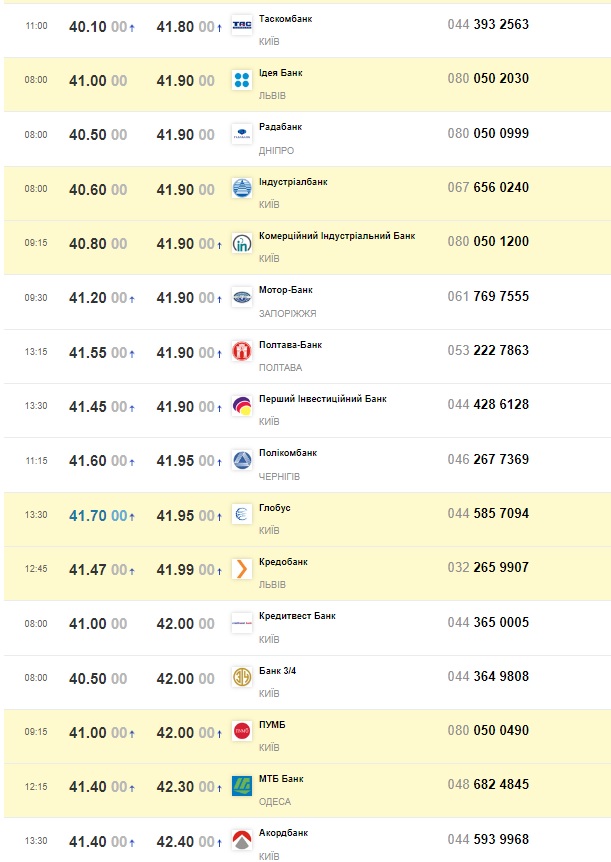Open the Кредитвест Банк link
This screenshot has width=611, height=862.
coord(297,616)
